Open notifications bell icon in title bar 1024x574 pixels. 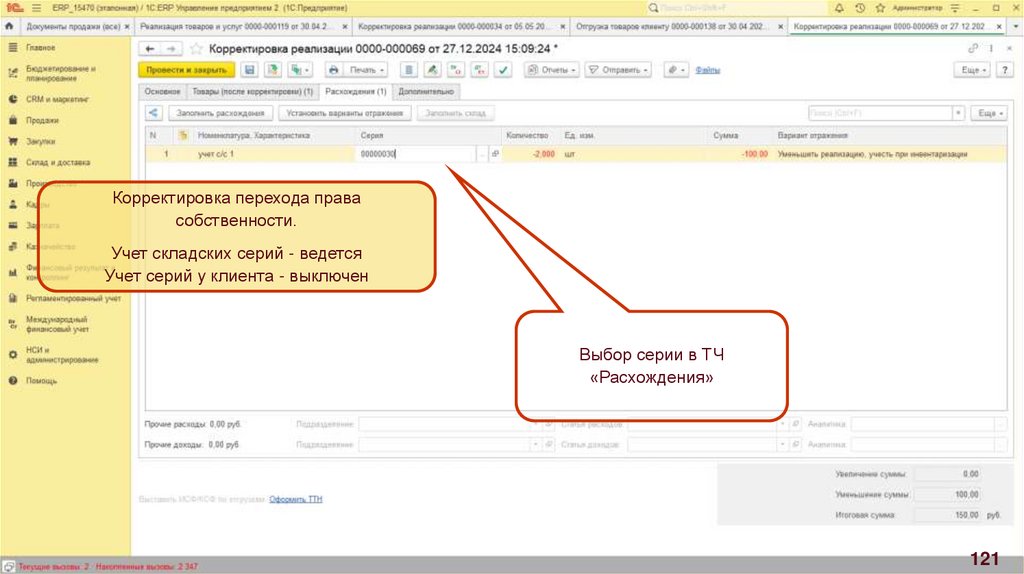click(837, 7)
